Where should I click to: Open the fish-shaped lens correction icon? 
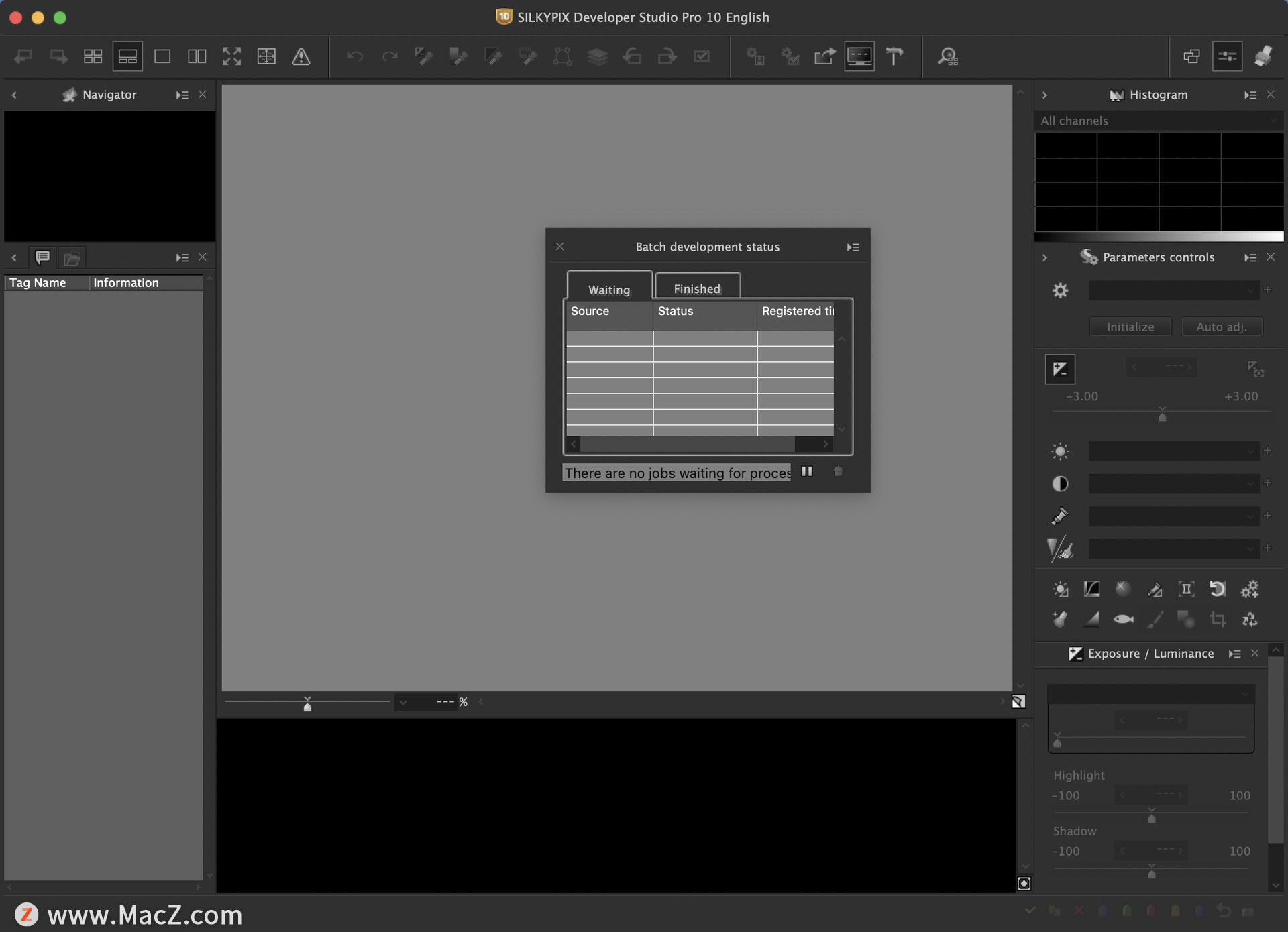1124,619
